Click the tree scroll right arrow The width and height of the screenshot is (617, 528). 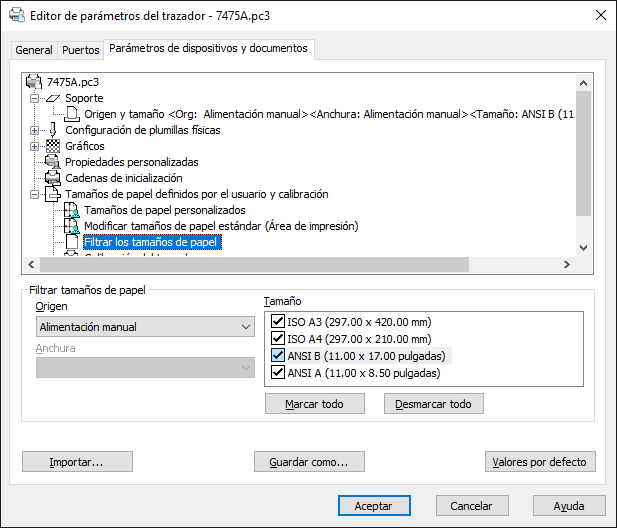[x=567, y=264]
